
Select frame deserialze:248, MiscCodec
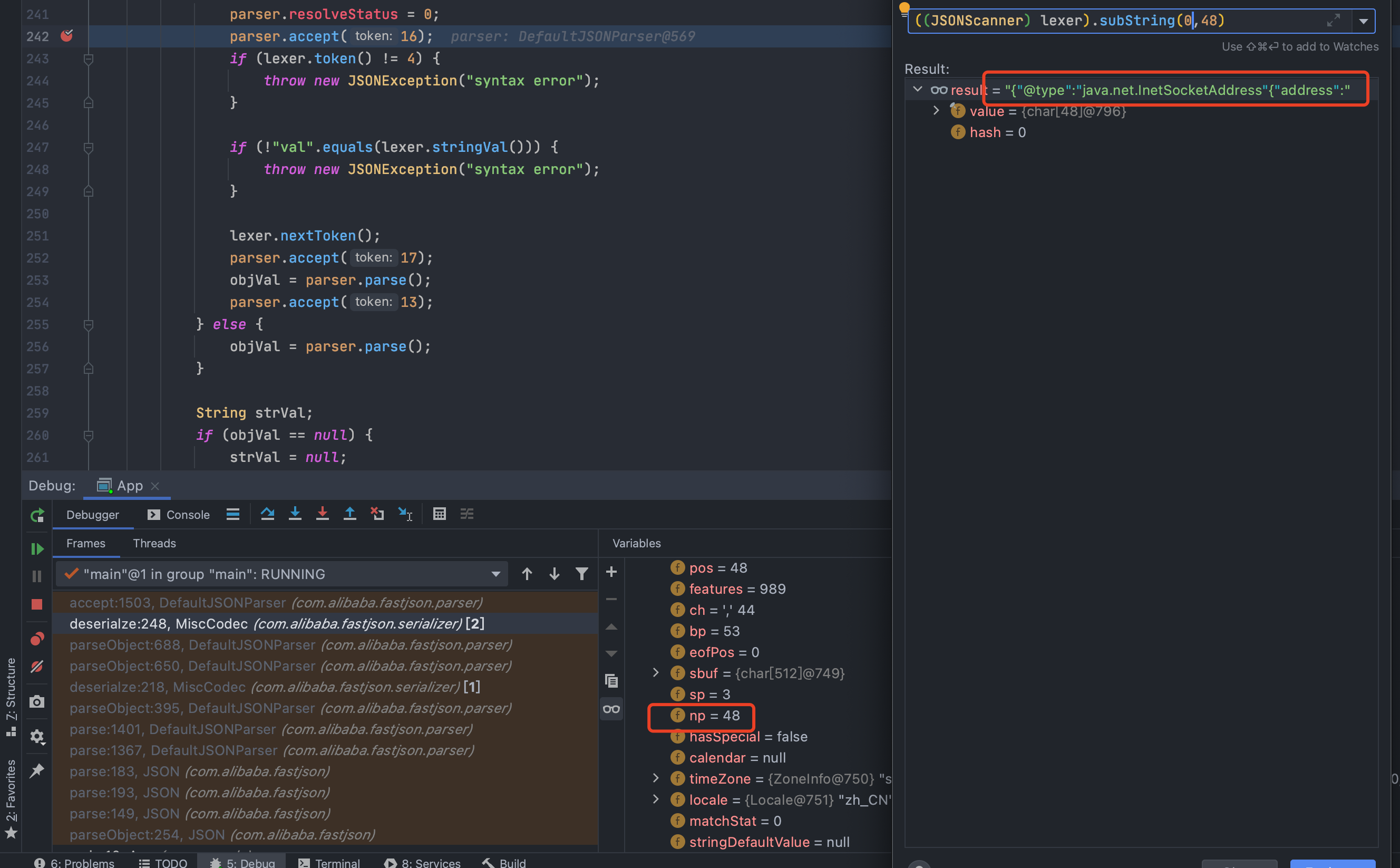[x=325, y=623]
